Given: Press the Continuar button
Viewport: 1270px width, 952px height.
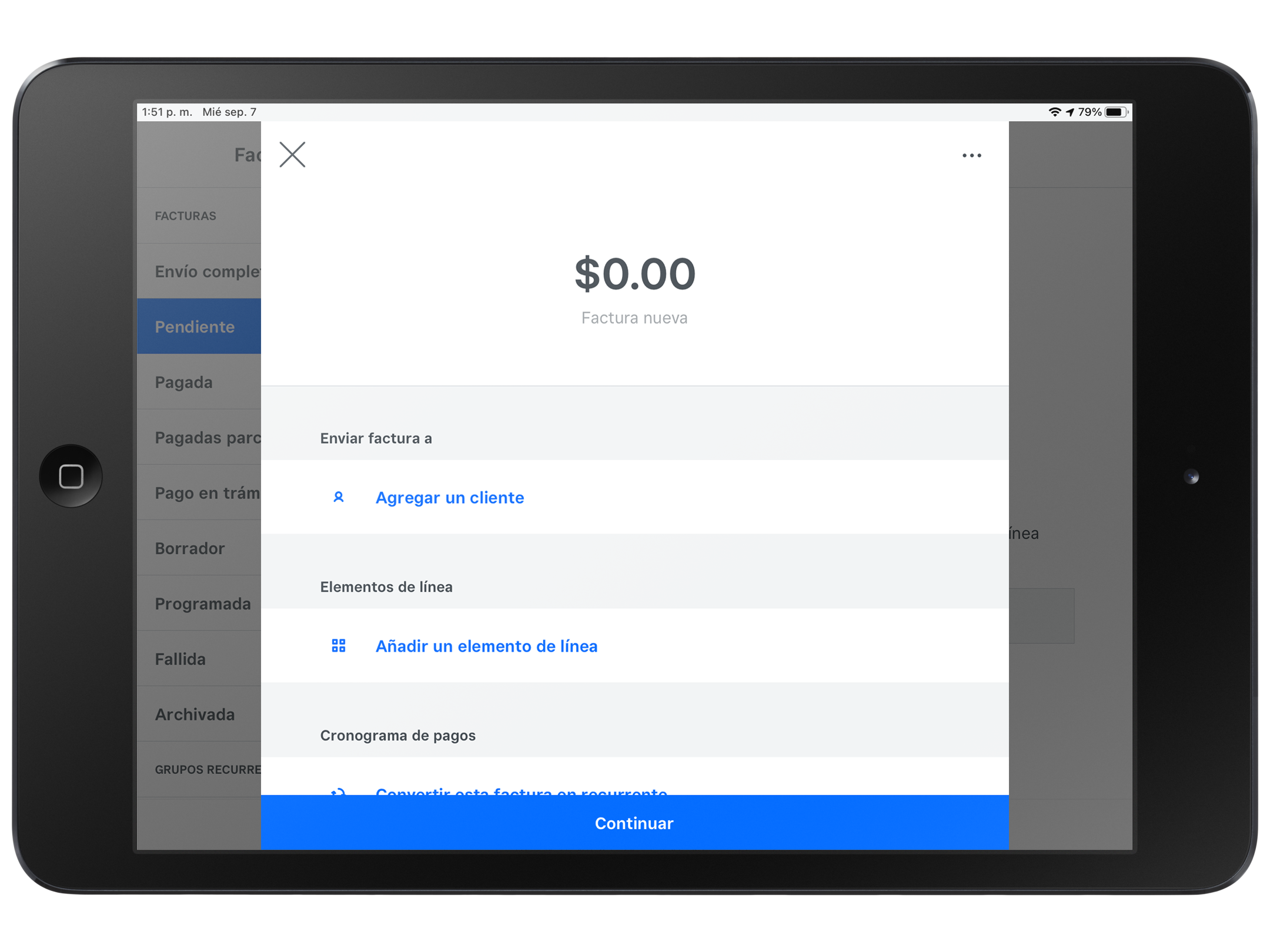Looking at the screenshot, I should (x=636, y=823).
